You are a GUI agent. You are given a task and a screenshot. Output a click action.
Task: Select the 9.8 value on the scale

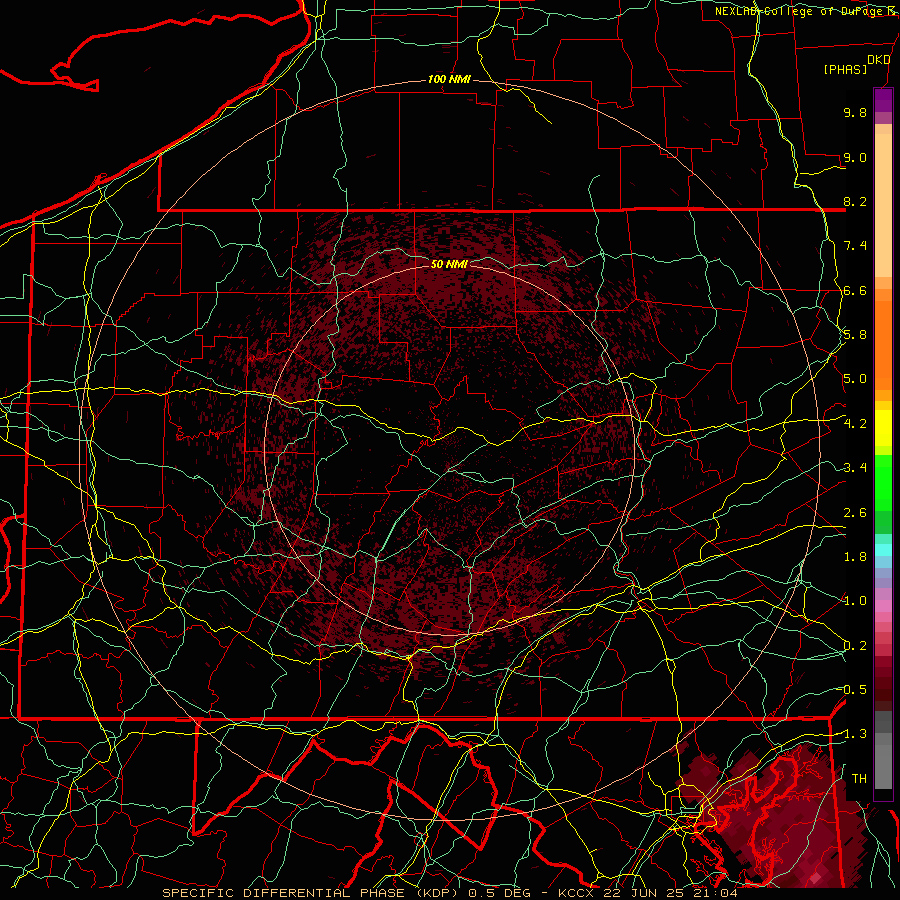[855, 112]
